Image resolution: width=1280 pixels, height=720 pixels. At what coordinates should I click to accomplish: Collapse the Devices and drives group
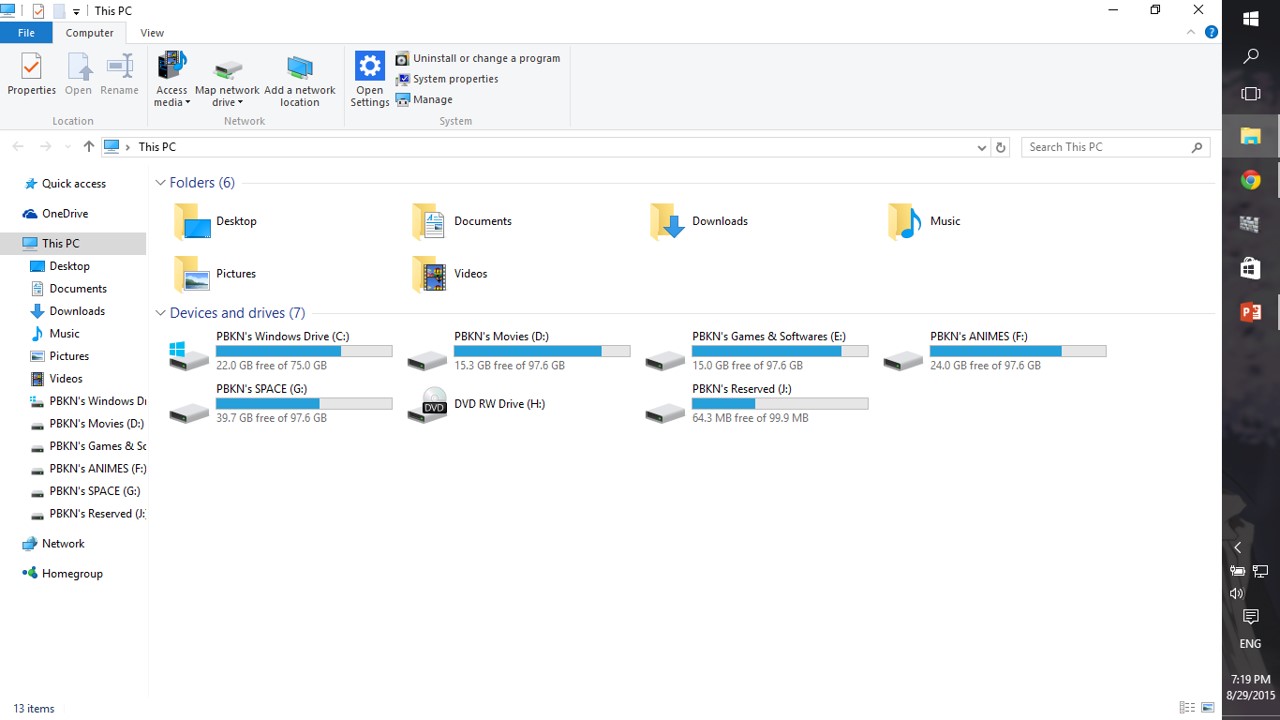160,313
